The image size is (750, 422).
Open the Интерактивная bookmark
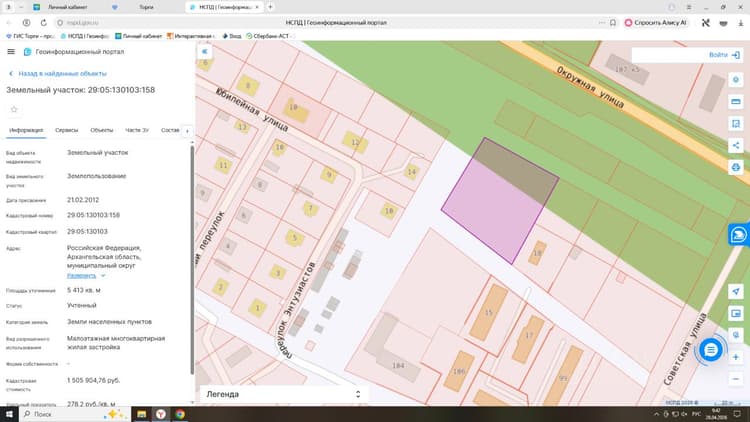[x=190, y=36]
